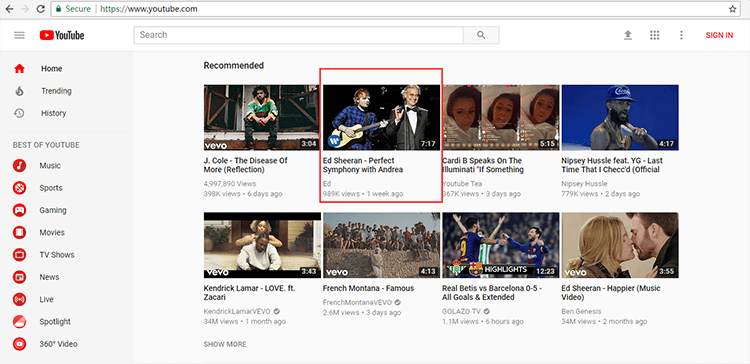Open the Movies sidebar label
750x364 pixels.
click(52, 232)
